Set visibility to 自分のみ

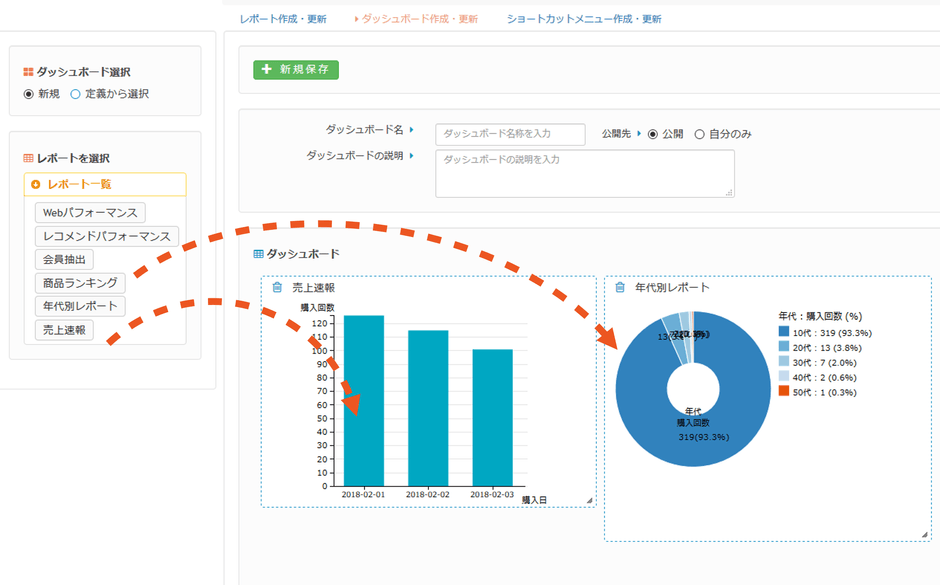point(699,134)
